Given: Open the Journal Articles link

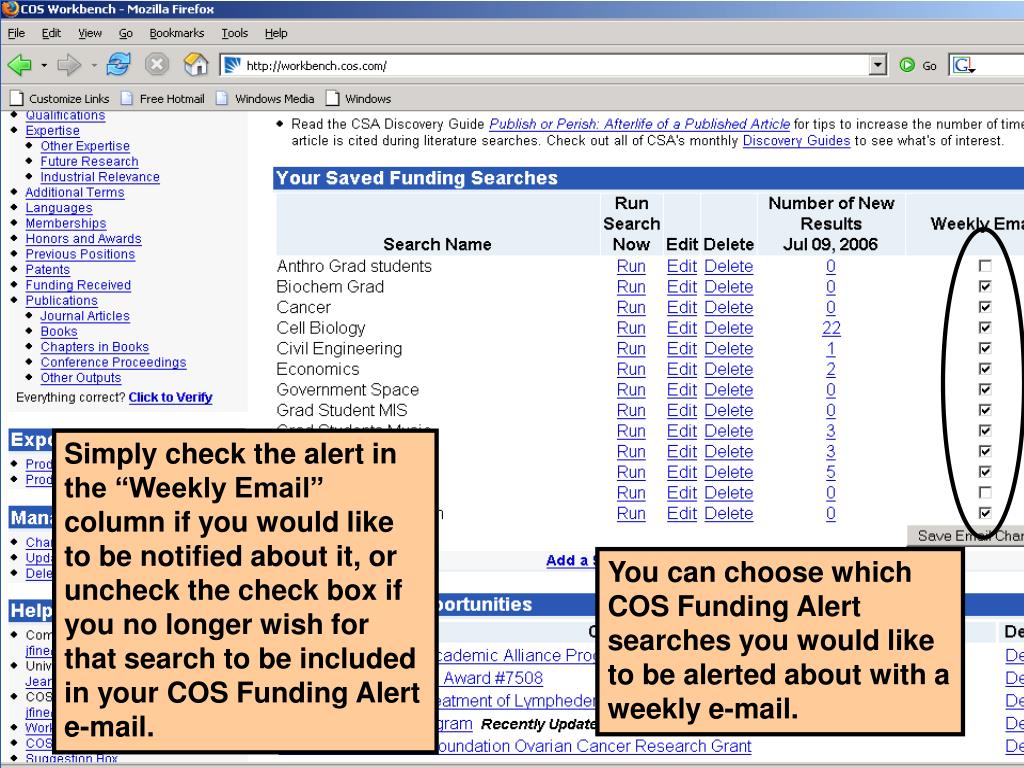Looking at the screenshot, I should (x=85, y=316).
